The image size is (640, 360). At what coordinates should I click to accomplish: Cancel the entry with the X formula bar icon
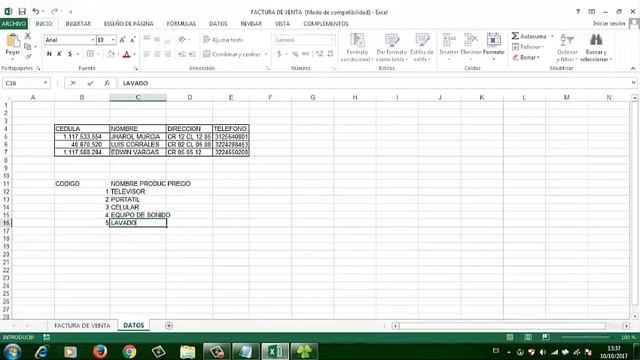[73, 83]
